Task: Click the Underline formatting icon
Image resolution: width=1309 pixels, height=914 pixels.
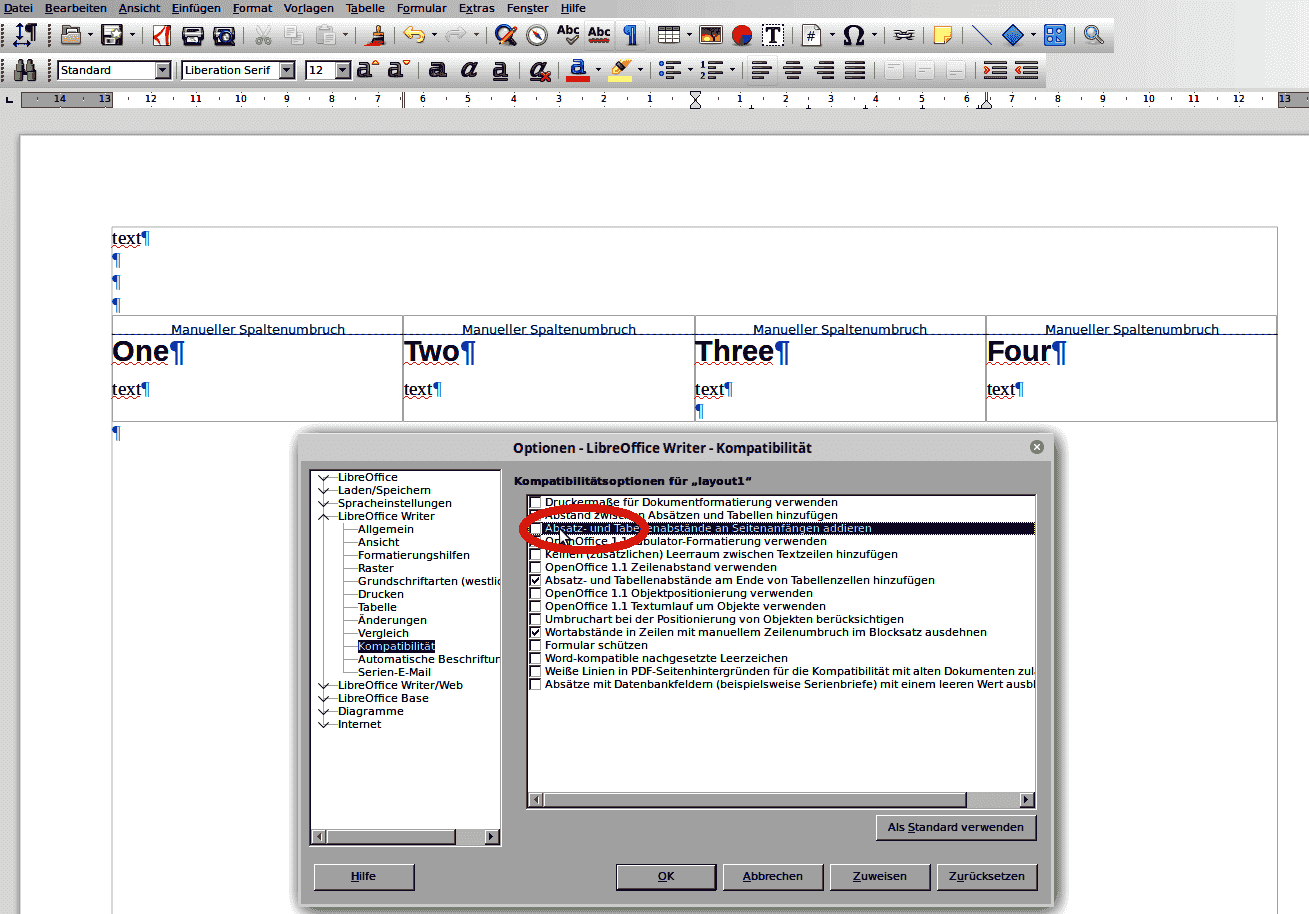Action: coord(500,70)
